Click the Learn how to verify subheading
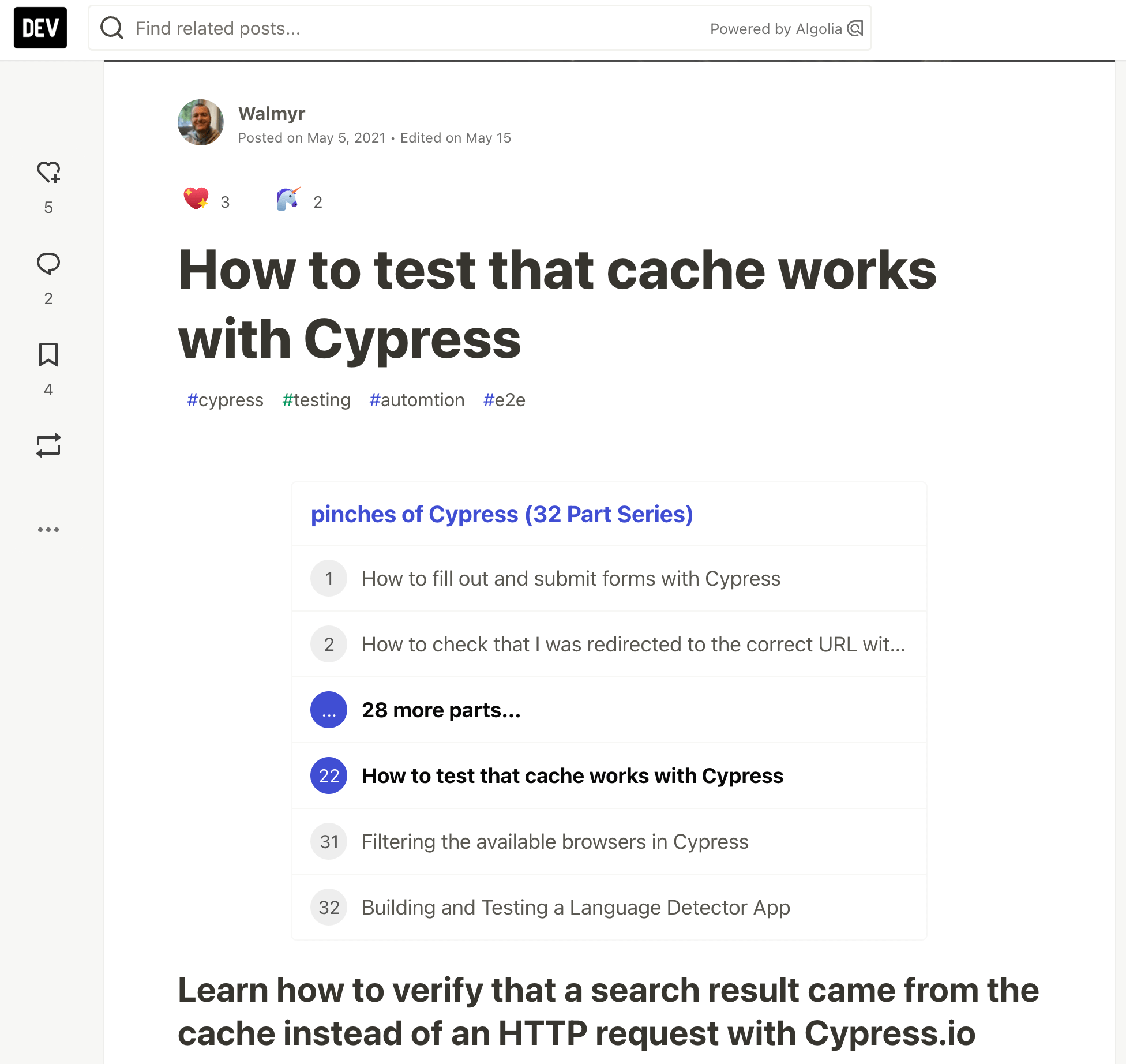Screen dimensions: 1126x1064 coord(609,1011)
